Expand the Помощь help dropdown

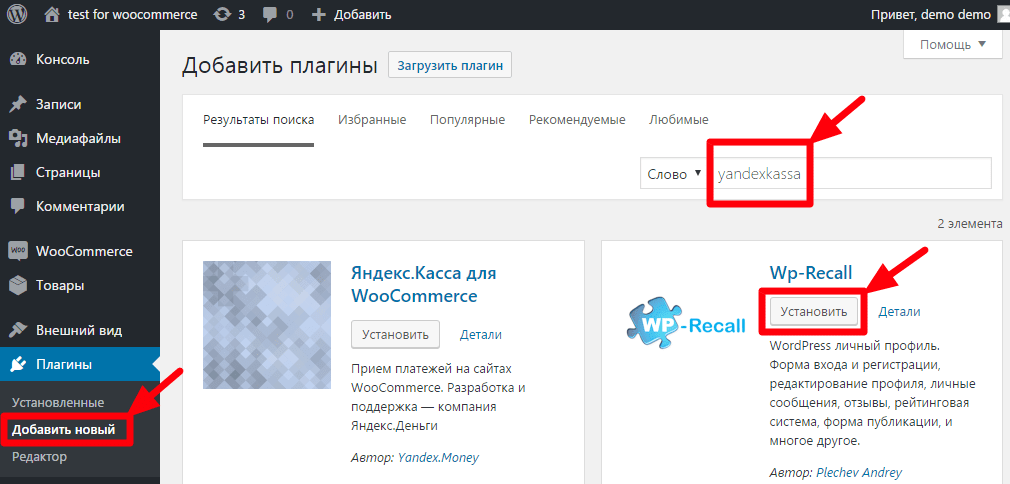pyautogui.click(x=953, y=44)
